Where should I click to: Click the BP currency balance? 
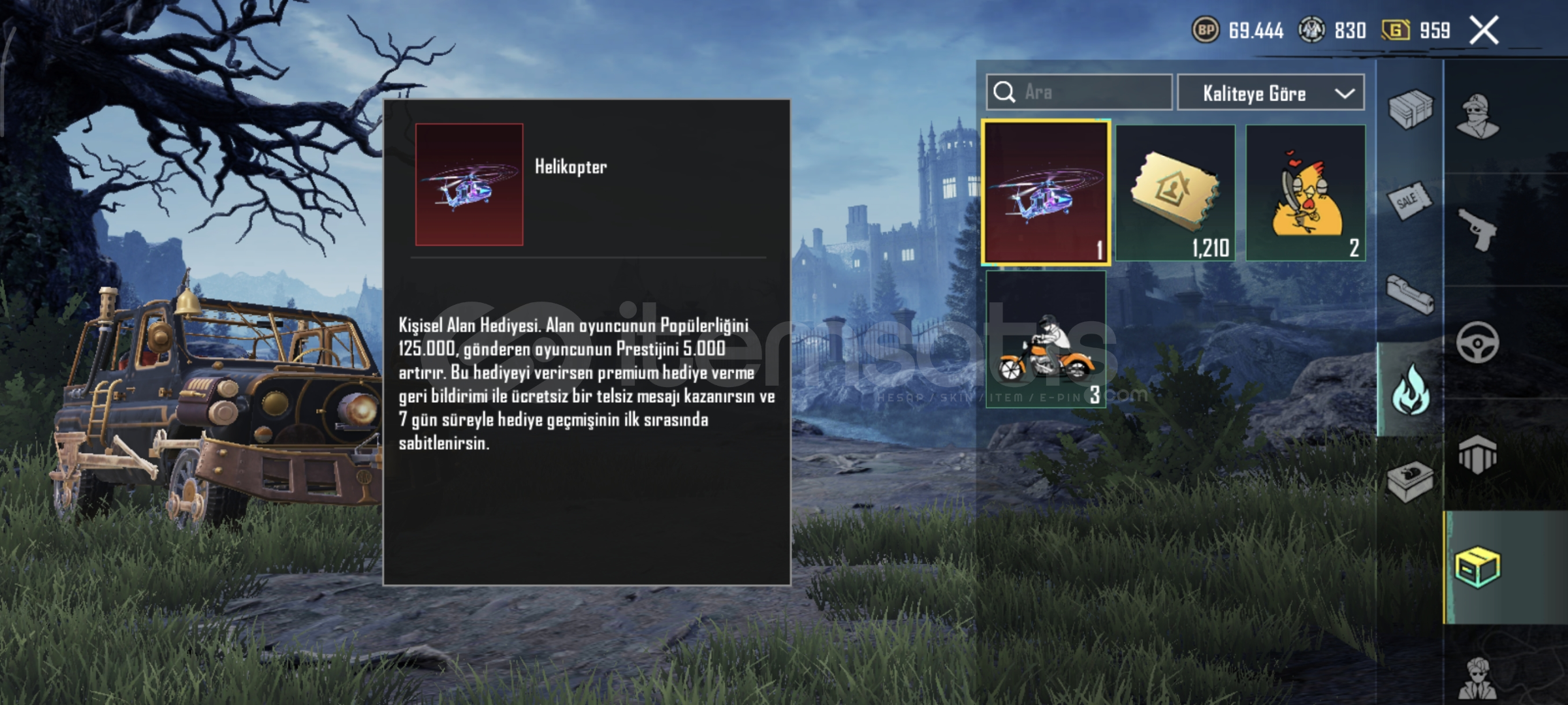pos(1238,30)
